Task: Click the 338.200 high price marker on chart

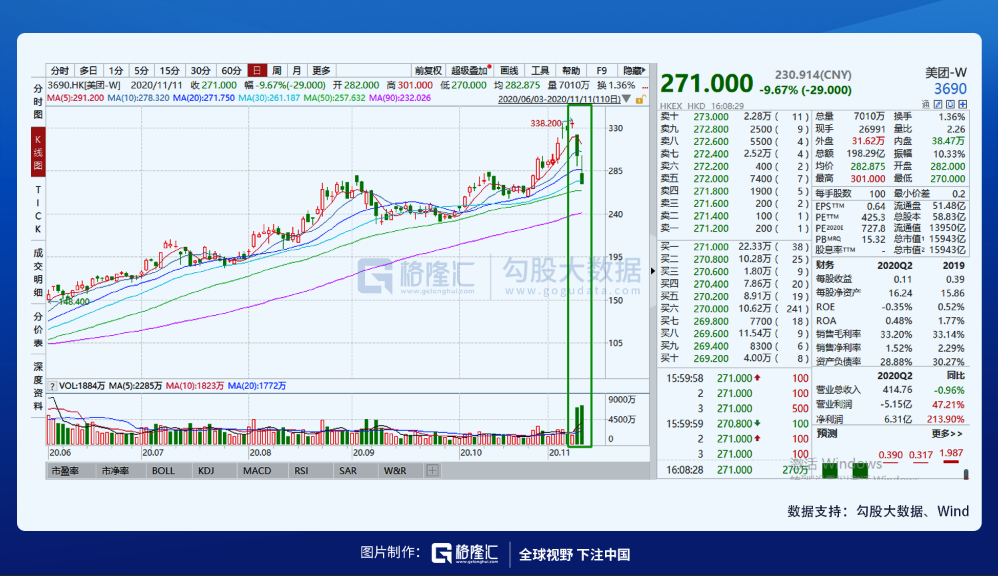Action: [x=546, y=123]
